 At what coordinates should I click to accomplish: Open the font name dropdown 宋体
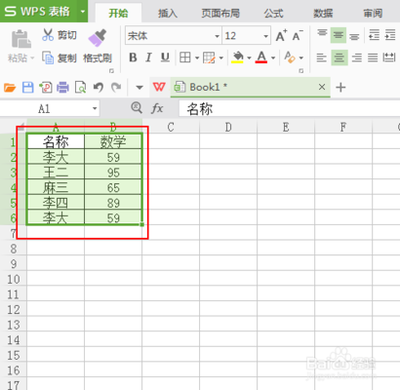(217, 36)
